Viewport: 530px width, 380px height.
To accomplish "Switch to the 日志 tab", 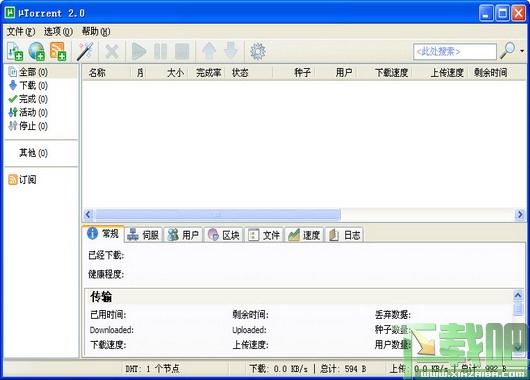I will (344, 235).
